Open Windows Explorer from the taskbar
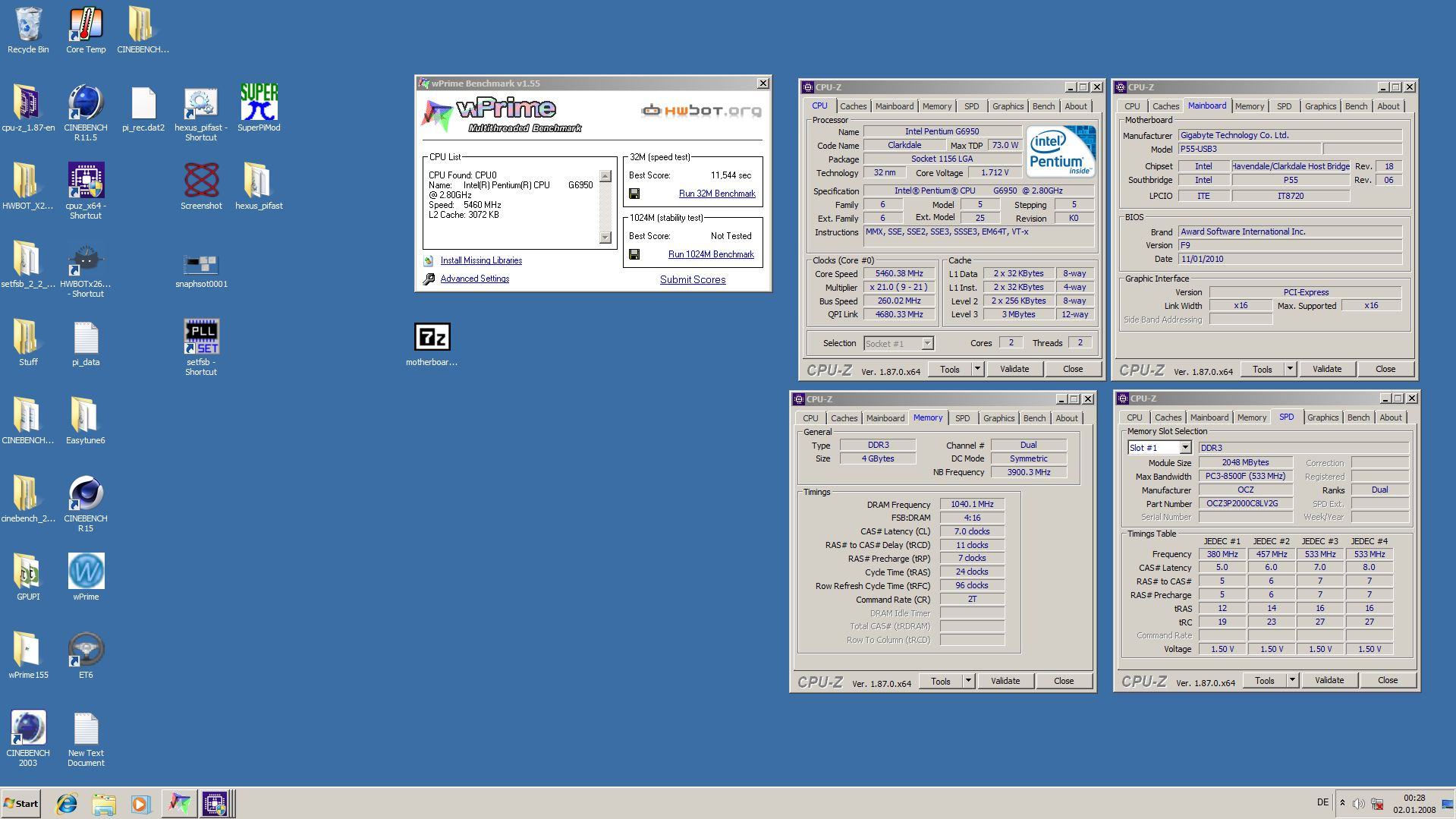This screenshot has height=819, width=1456. (x=104, y=803)
